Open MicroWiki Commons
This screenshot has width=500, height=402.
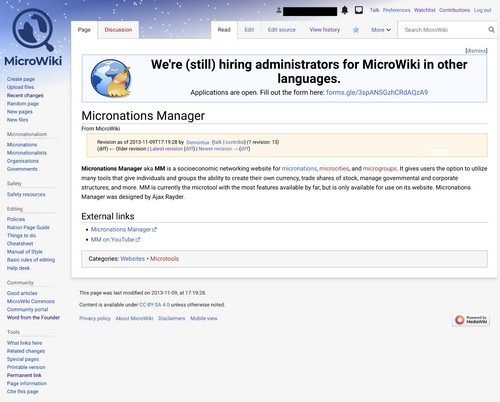coord(31,301)
